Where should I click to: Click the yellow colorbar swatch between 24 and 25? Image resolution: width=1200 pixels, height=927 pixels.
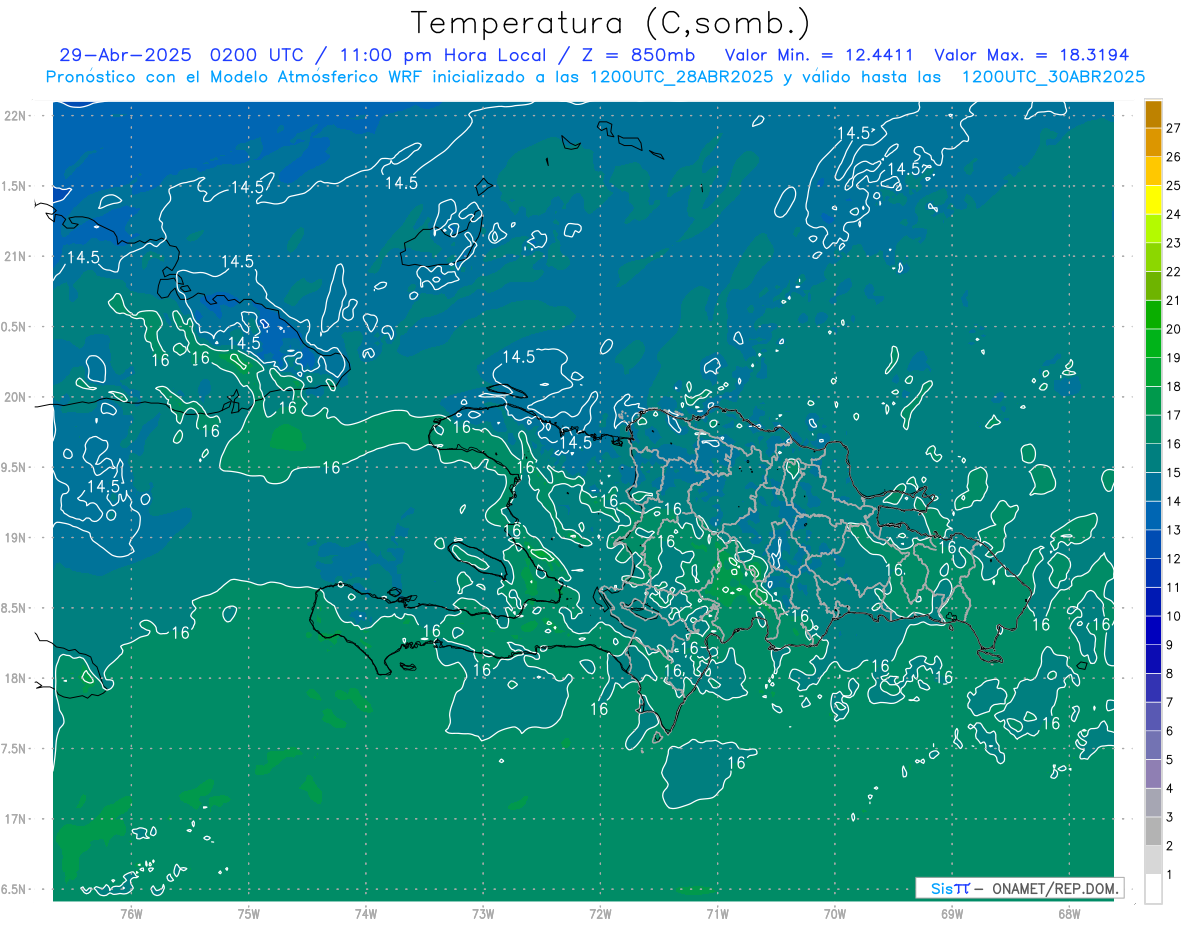(1154, 200)
